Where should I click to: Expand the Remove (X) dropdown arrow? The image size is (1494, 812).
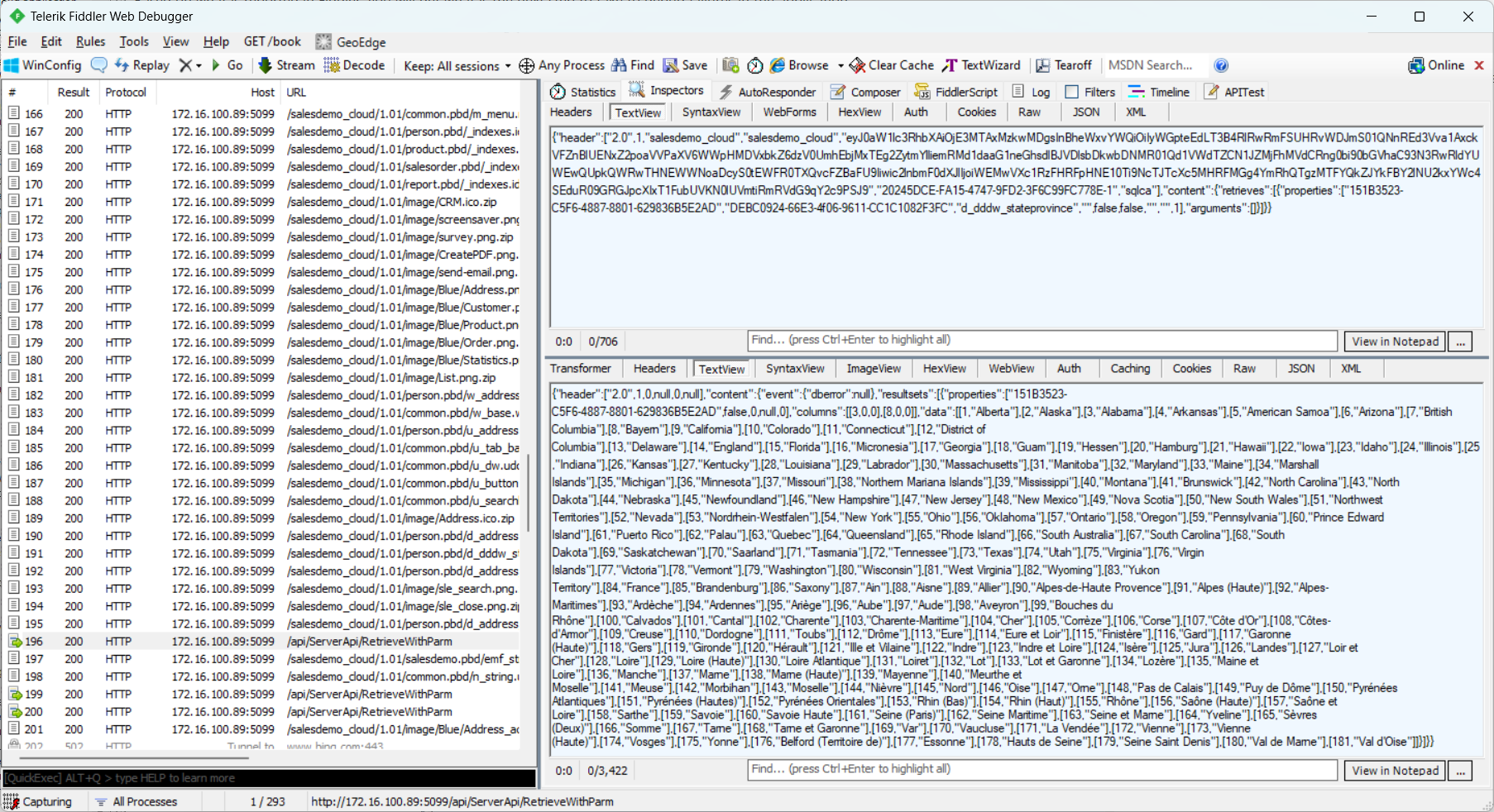tap(199, 66)
